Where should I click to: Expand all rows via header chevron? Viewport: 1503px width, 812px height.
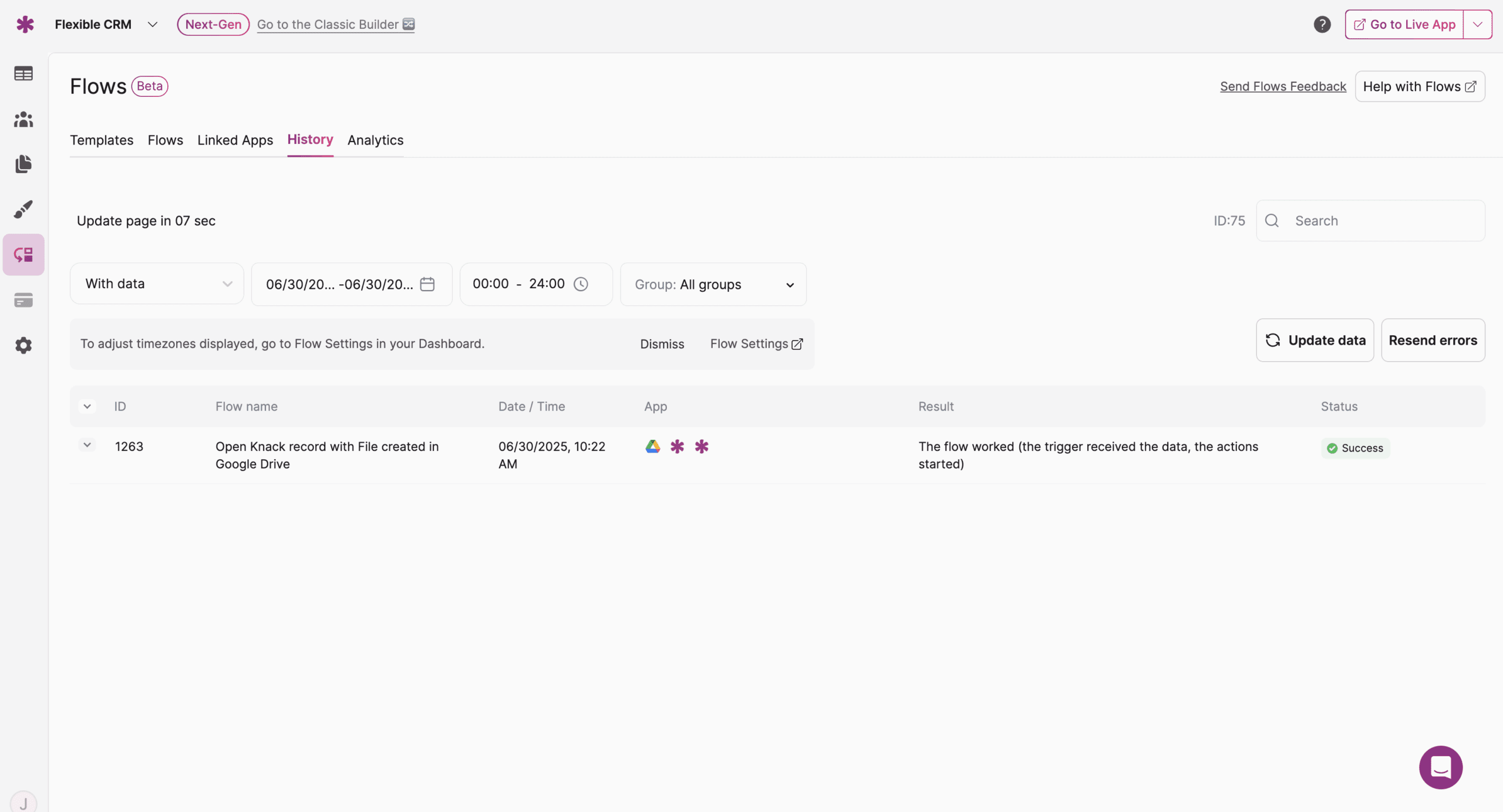tap(87, 406)
